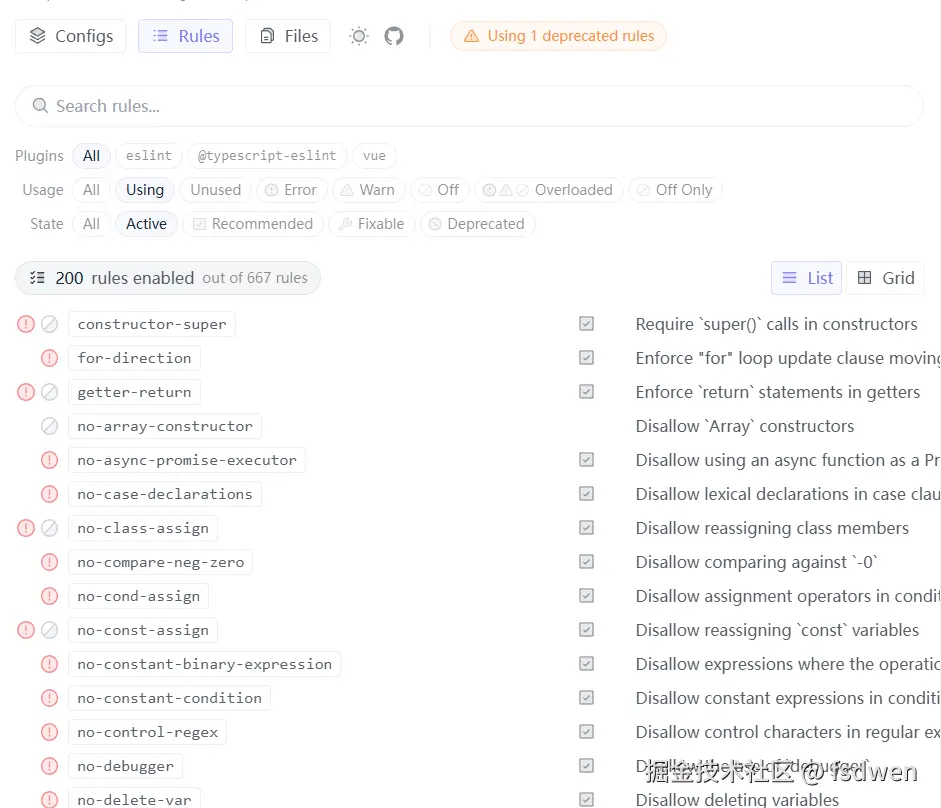The width and height of the screenshot is (941, 808).
Task: Click the error icon beside no-constant-condition
Action: coord(49,698)
